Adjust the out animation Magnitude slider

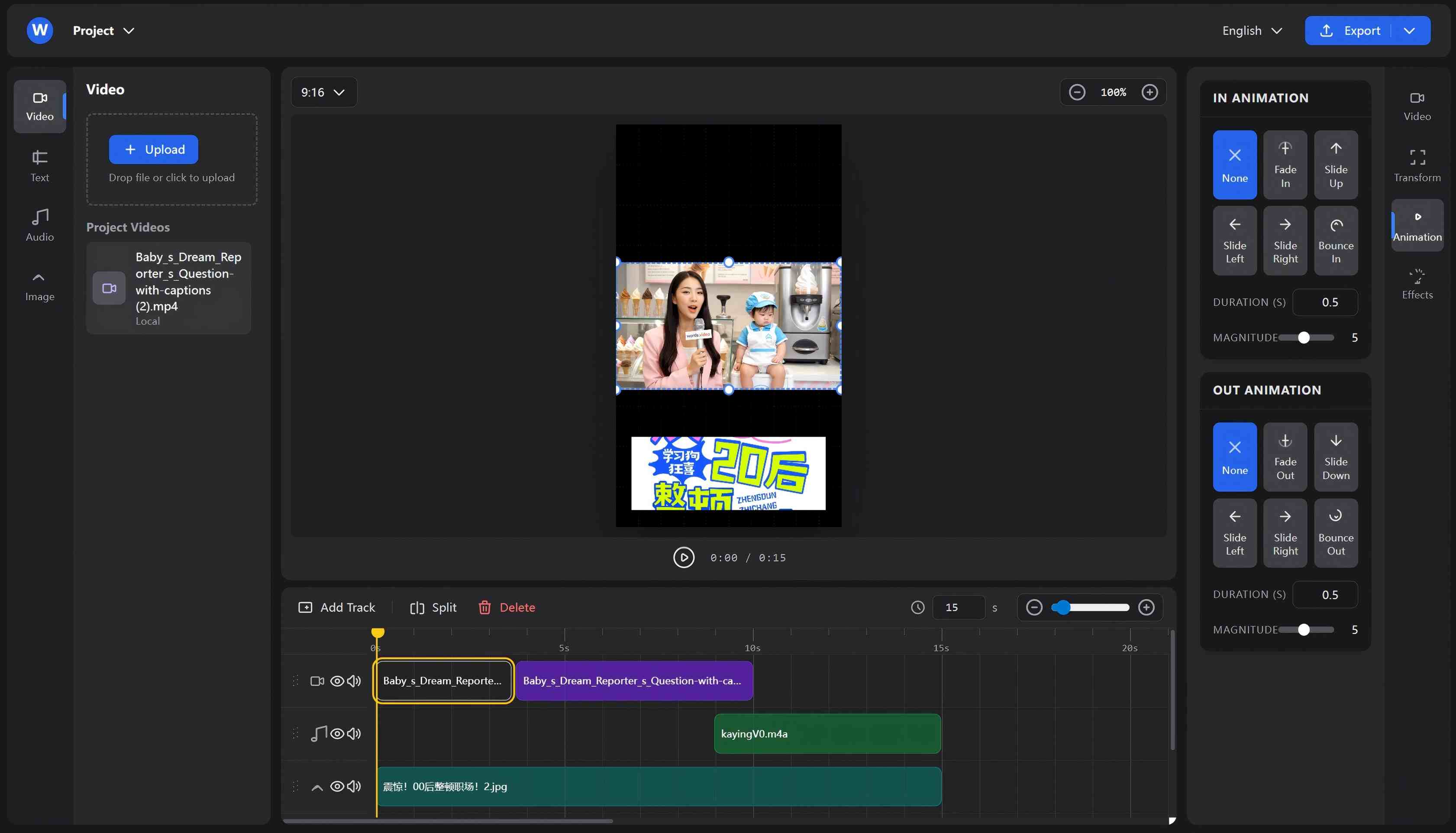tap(1303, 629)
